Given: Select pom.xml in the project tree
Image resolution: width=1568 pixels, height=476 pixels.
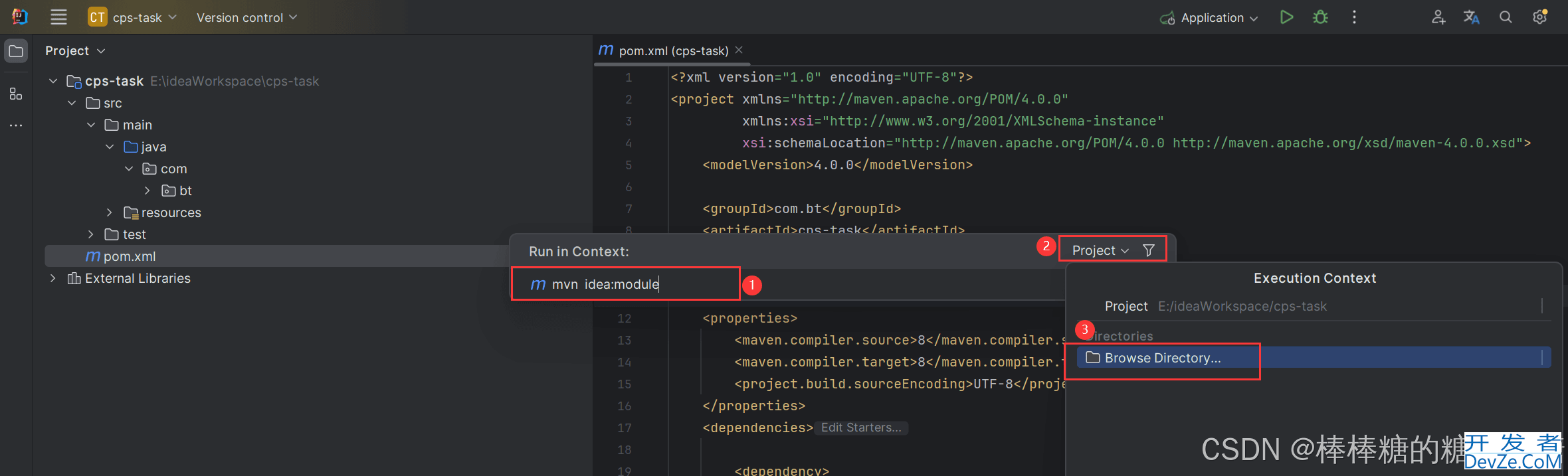Looking at the screenshot, I should (x=121, y=256).
